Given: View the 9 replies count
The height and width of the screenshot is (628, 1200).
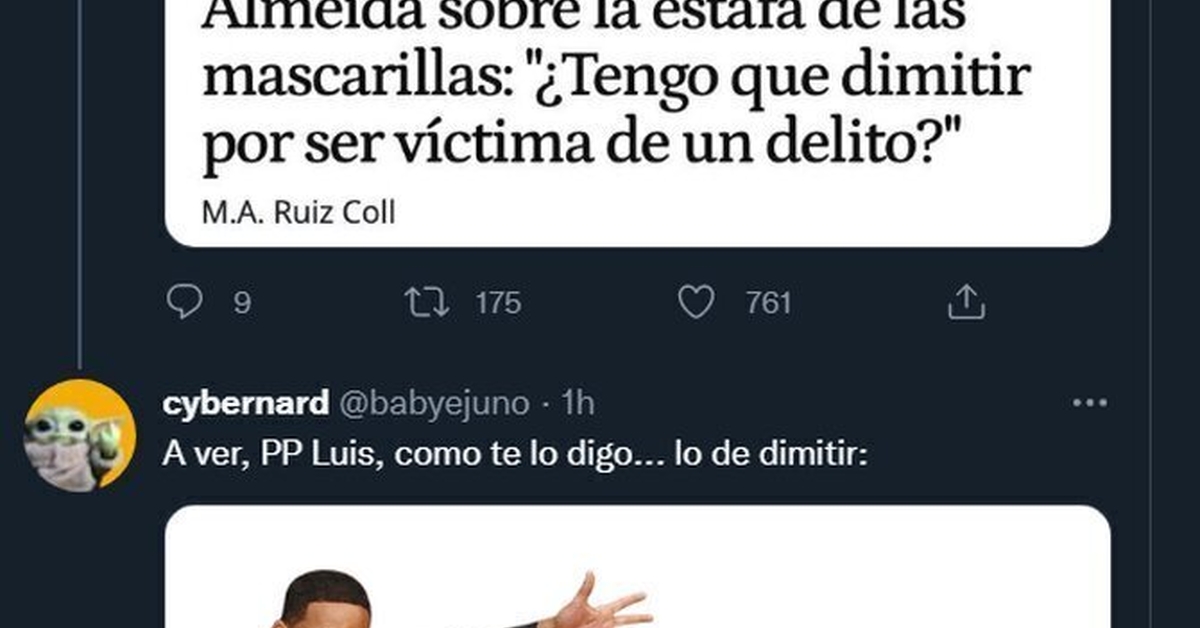Looking at the screenshot, I should [242, 303].
